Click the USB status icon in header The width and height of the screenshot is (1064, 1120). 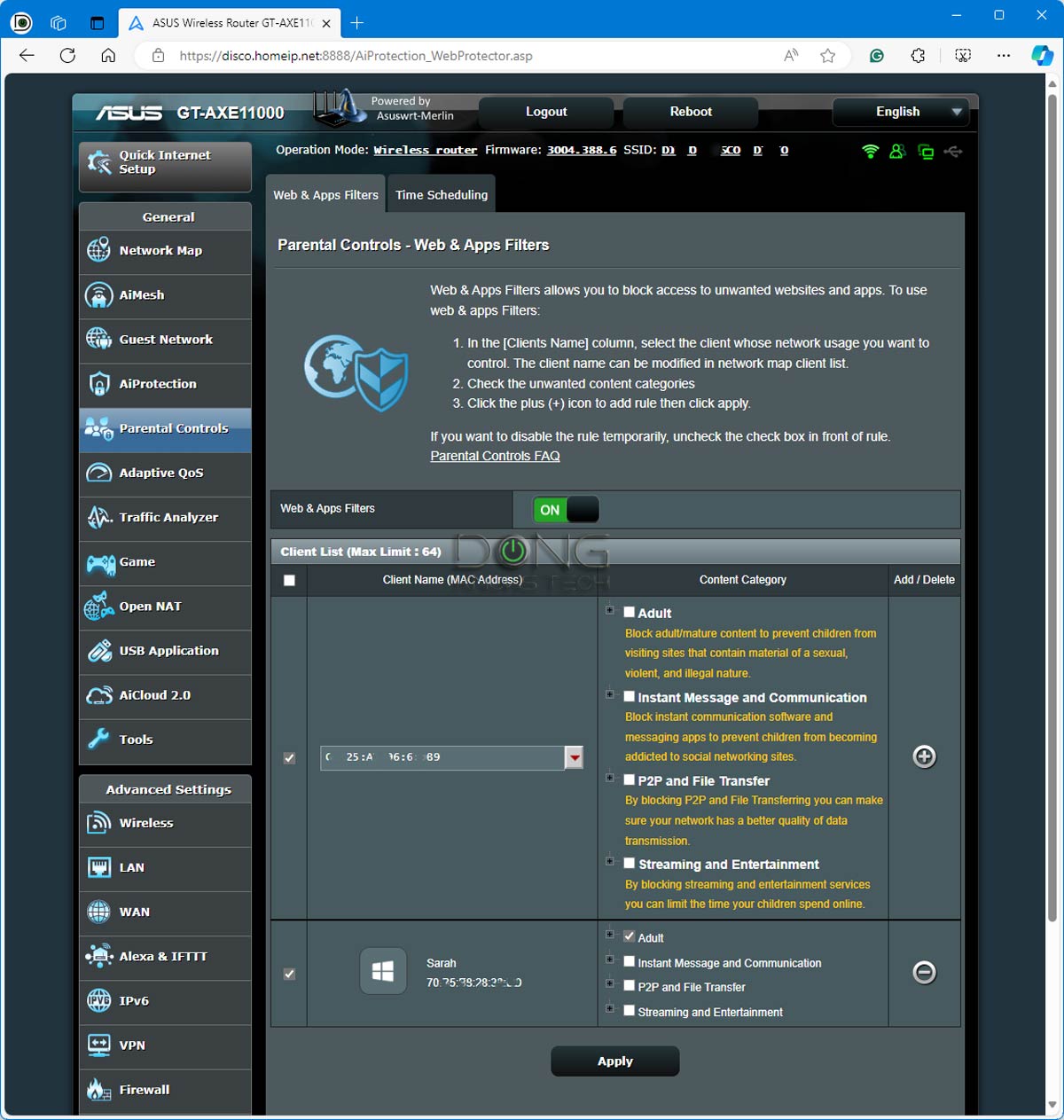(x=953, y=152)
